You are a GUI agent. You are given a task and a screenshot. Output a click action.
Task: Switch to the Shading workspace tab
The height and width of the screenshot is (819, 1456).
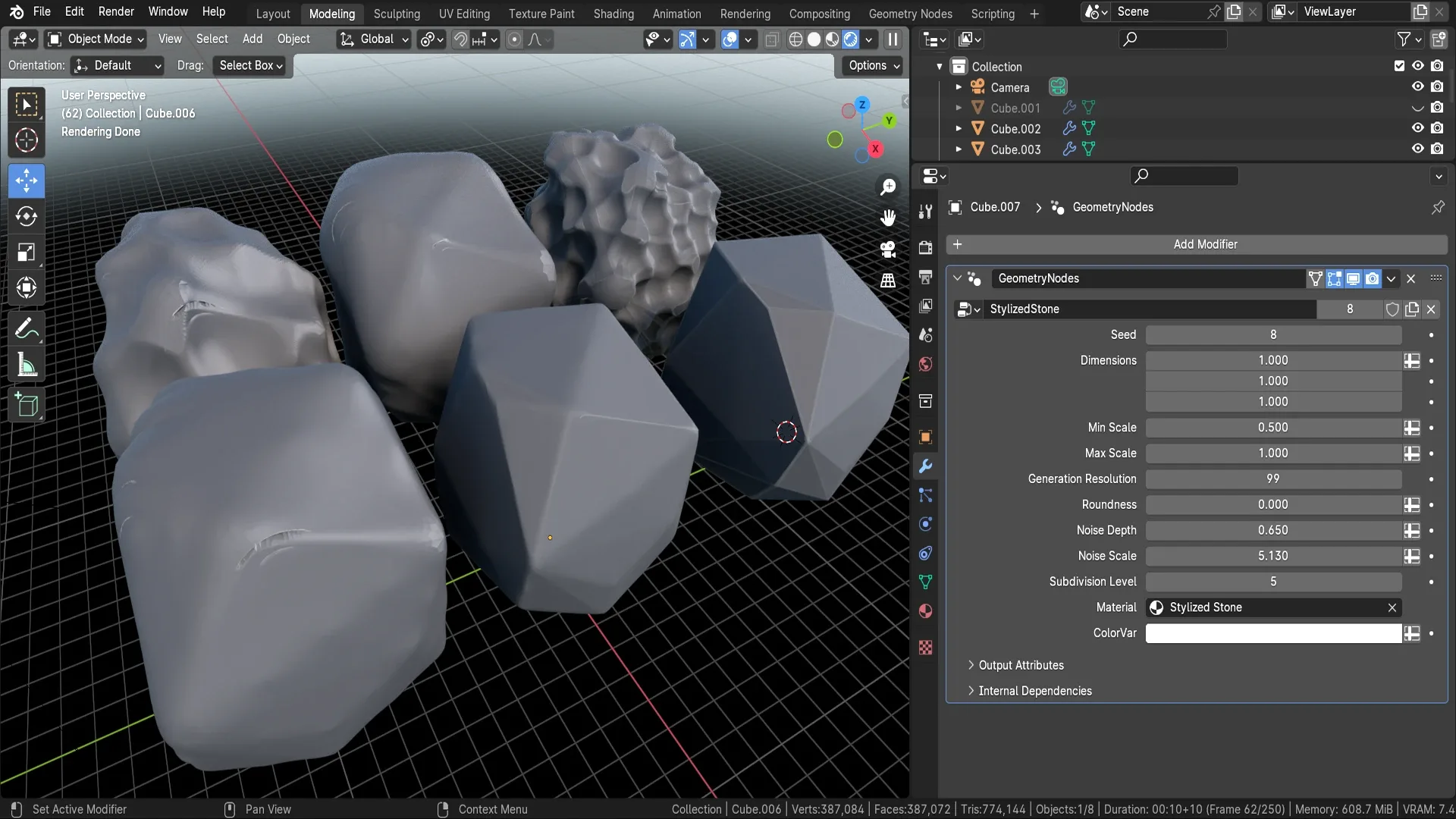click(x=613, y=13)
